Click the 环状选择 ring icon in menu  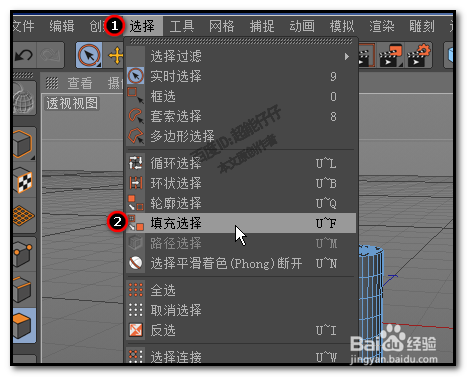click(x=136, y=183)
